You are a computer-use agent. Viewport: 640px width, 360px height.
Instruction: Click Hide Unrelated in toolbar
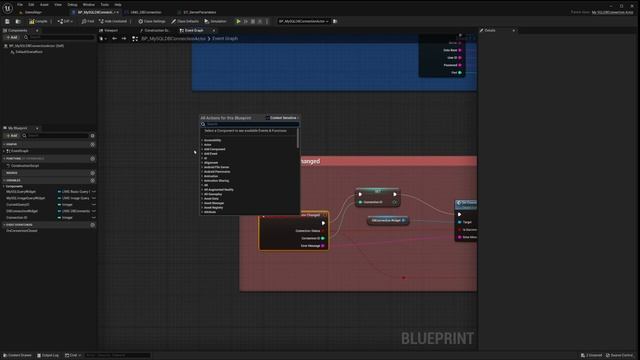pos(113,21)
